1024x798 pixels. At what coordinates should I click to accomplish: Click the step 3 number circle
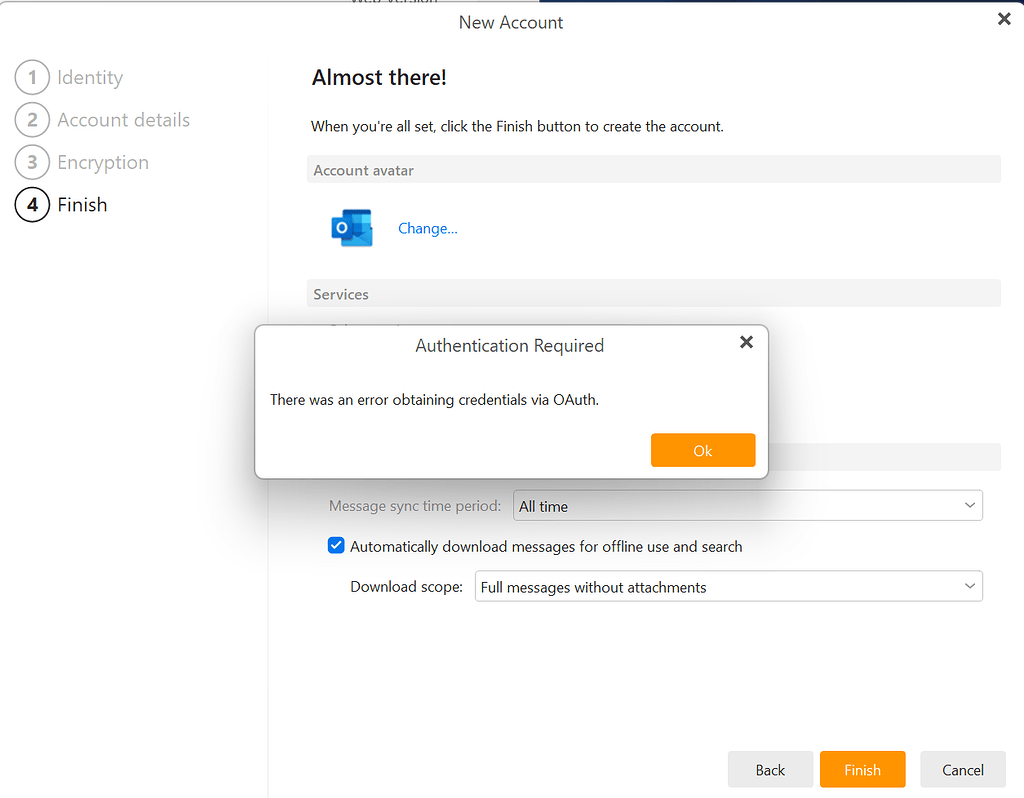pos(32,162)
